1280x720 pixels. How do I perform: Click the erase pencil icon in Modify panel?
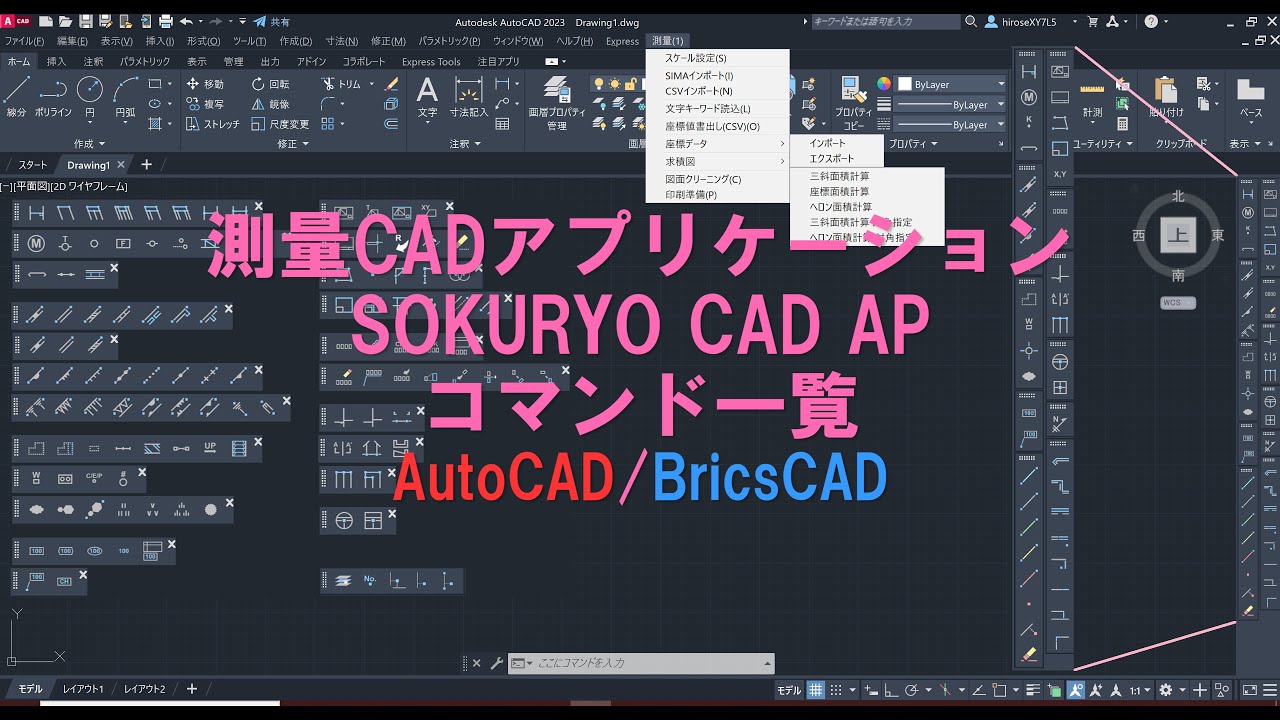click(x=391, y=84)
